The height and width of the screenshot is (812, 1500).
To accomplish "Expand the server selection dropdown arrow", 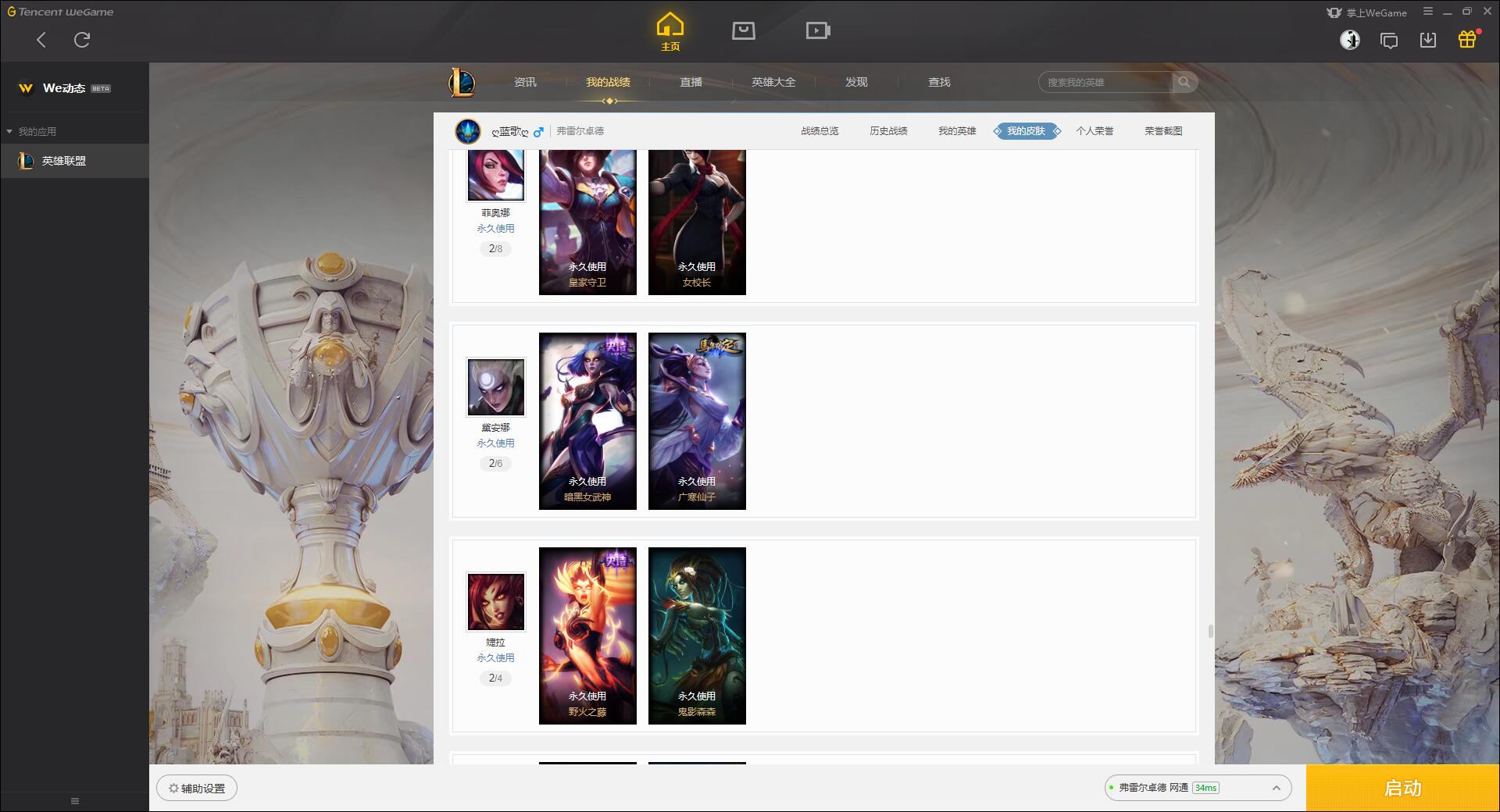I will pyautogui.click(x=1277, y=788).
